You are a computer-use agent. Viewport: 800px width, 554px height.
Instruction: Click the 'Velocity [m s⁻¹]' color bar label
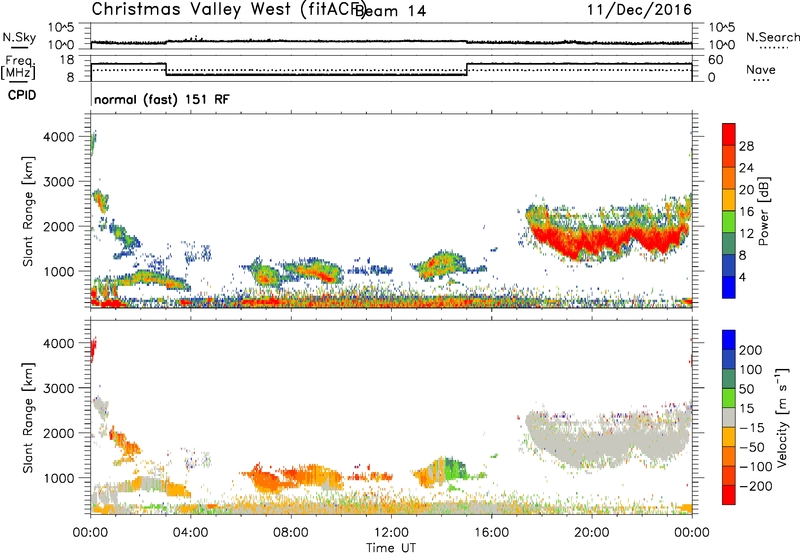(x=782, y=418)
